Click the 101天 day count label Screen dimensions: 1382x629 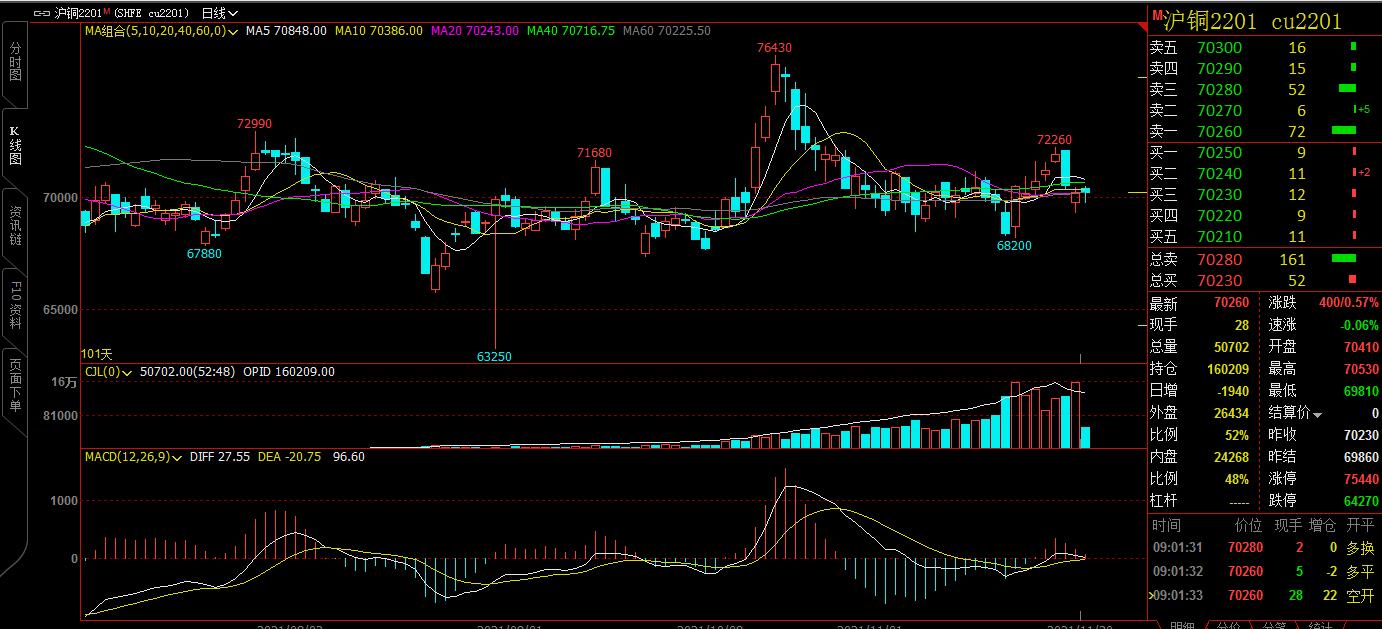pyautogui.click(x=97, y=354)
